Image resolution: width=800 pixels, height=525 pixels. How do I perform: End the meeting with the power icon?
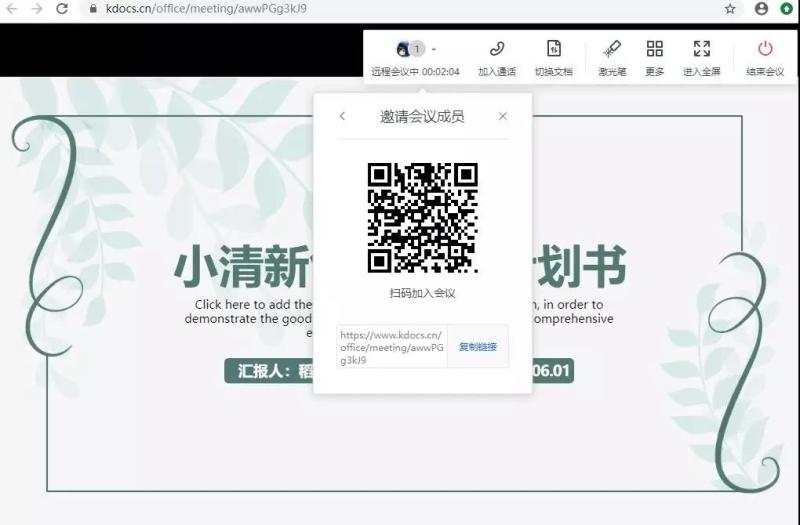coord(765,49)
